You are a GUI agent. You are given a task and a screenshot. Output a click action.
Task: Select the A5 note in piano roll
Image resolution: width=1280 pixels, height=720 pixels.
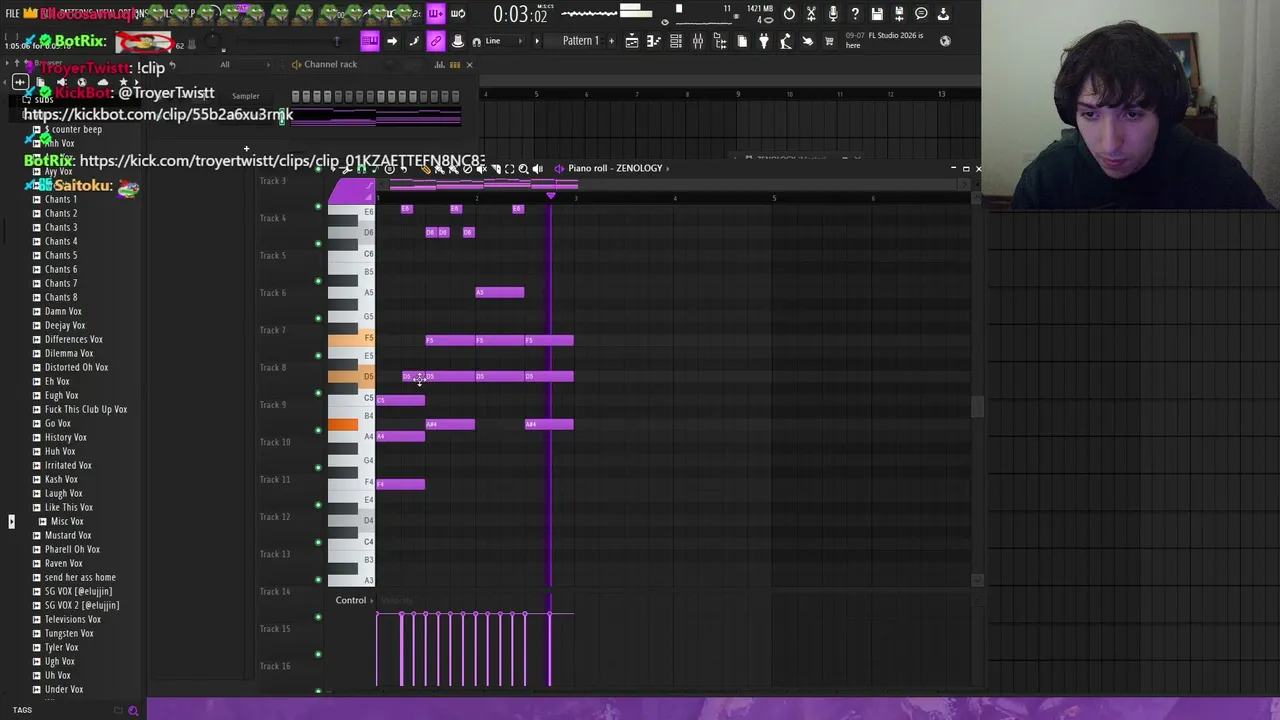click(x=499, y=292)
